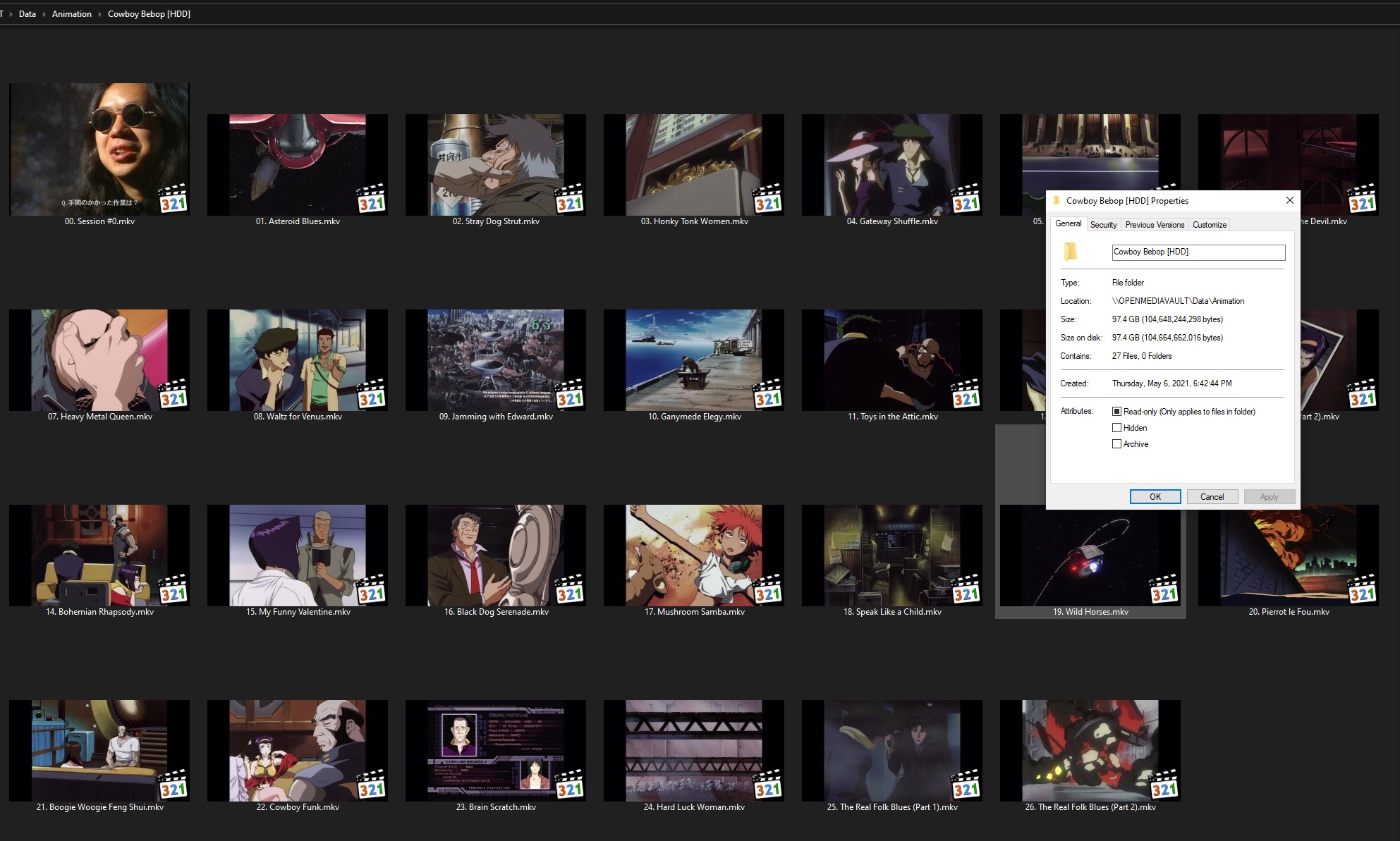Click the folder icon in Properties dialog
The width and height of the screenshot is (1400, 841).
1071,252
